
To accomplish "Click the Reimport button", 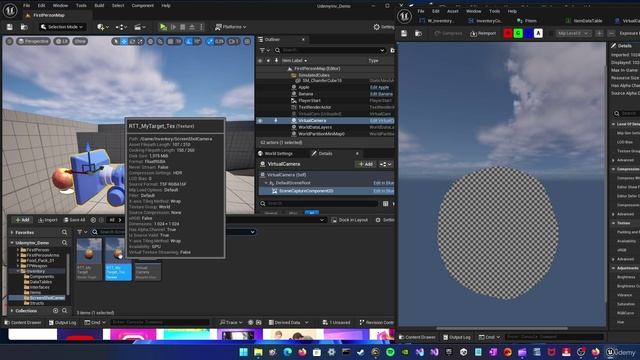I will tap(482, 33).
